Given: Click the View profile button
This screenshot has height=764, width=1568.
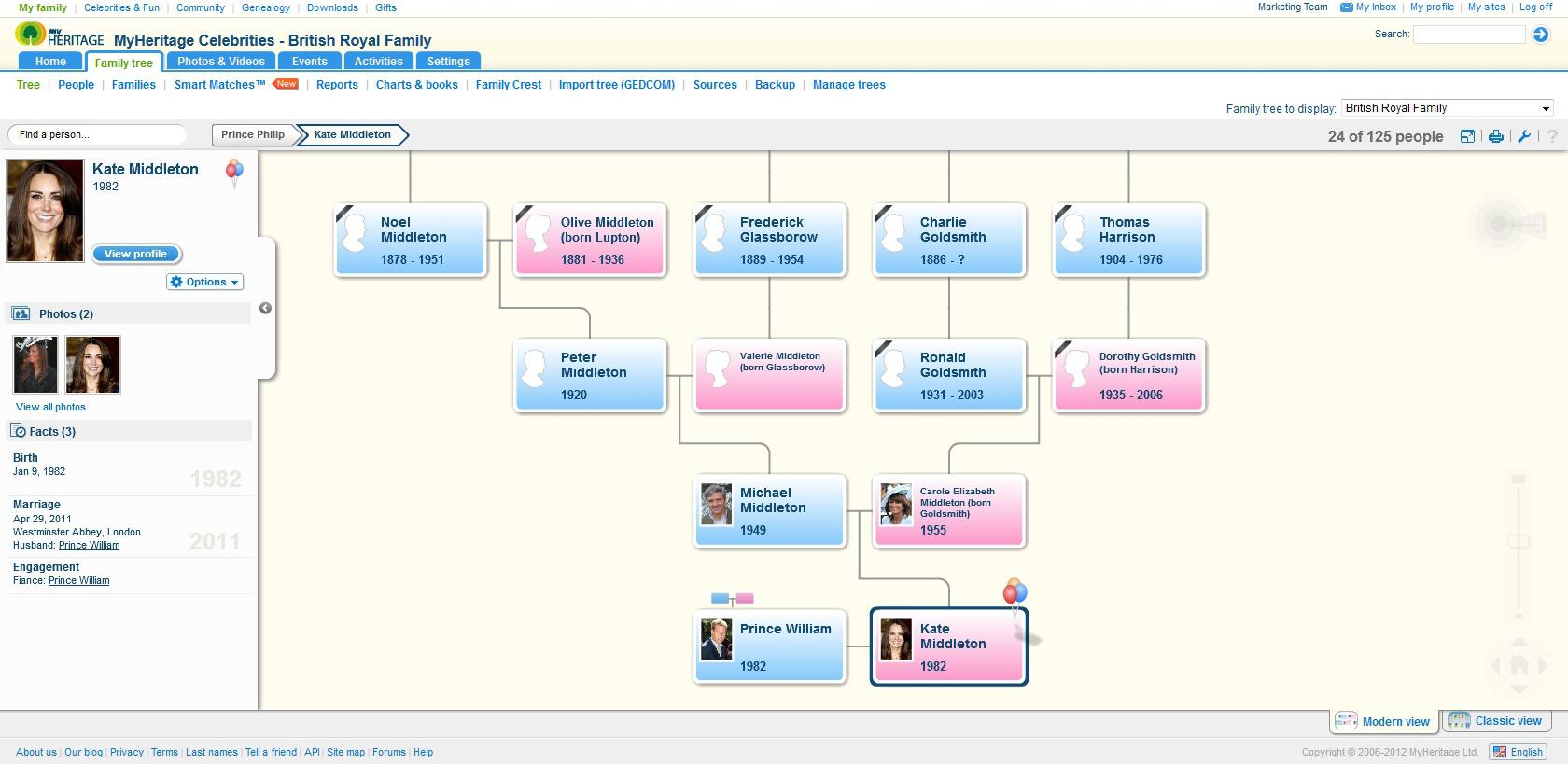Looking at the screenshot, I should (136, 254).
